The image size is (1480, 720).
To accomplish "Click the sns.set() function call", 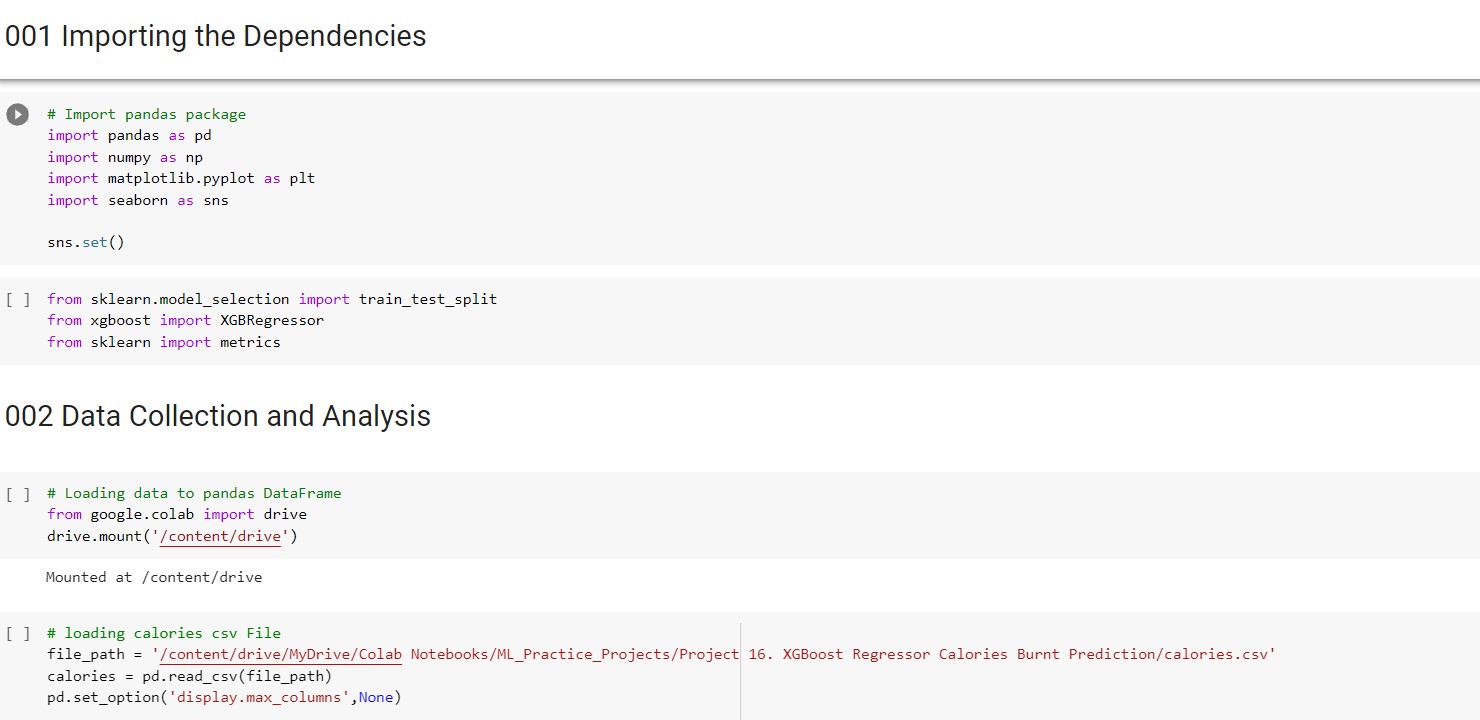I will pos(84,242).
